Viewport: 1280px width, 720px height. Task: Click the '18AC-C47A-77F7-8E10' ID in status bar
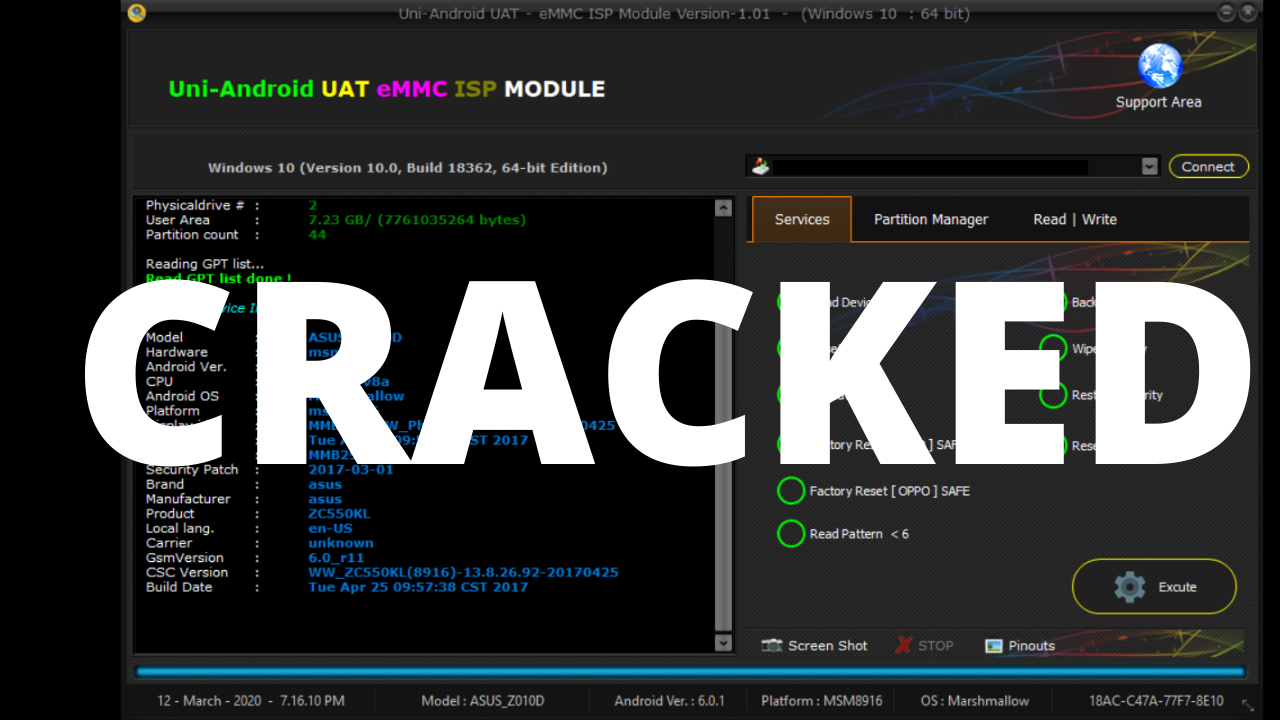1156,701
